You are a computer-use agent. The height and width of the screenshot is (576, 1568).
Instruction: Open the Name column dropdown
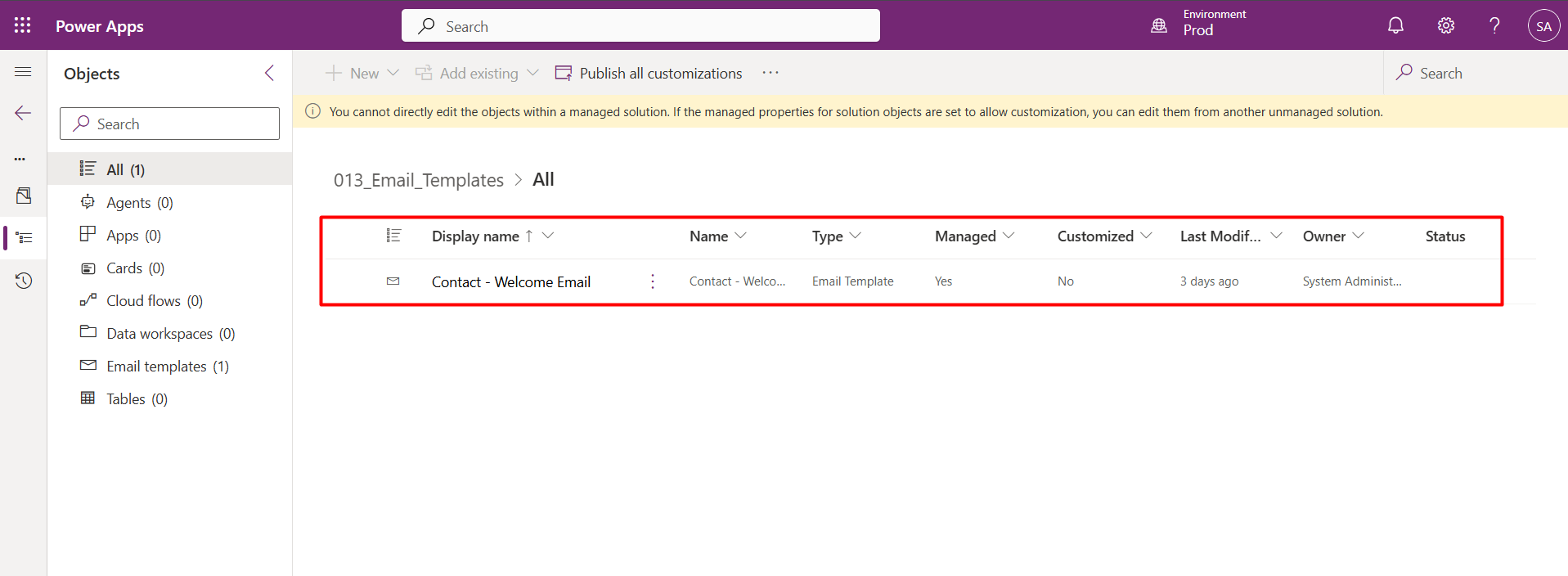pos(740,236)
